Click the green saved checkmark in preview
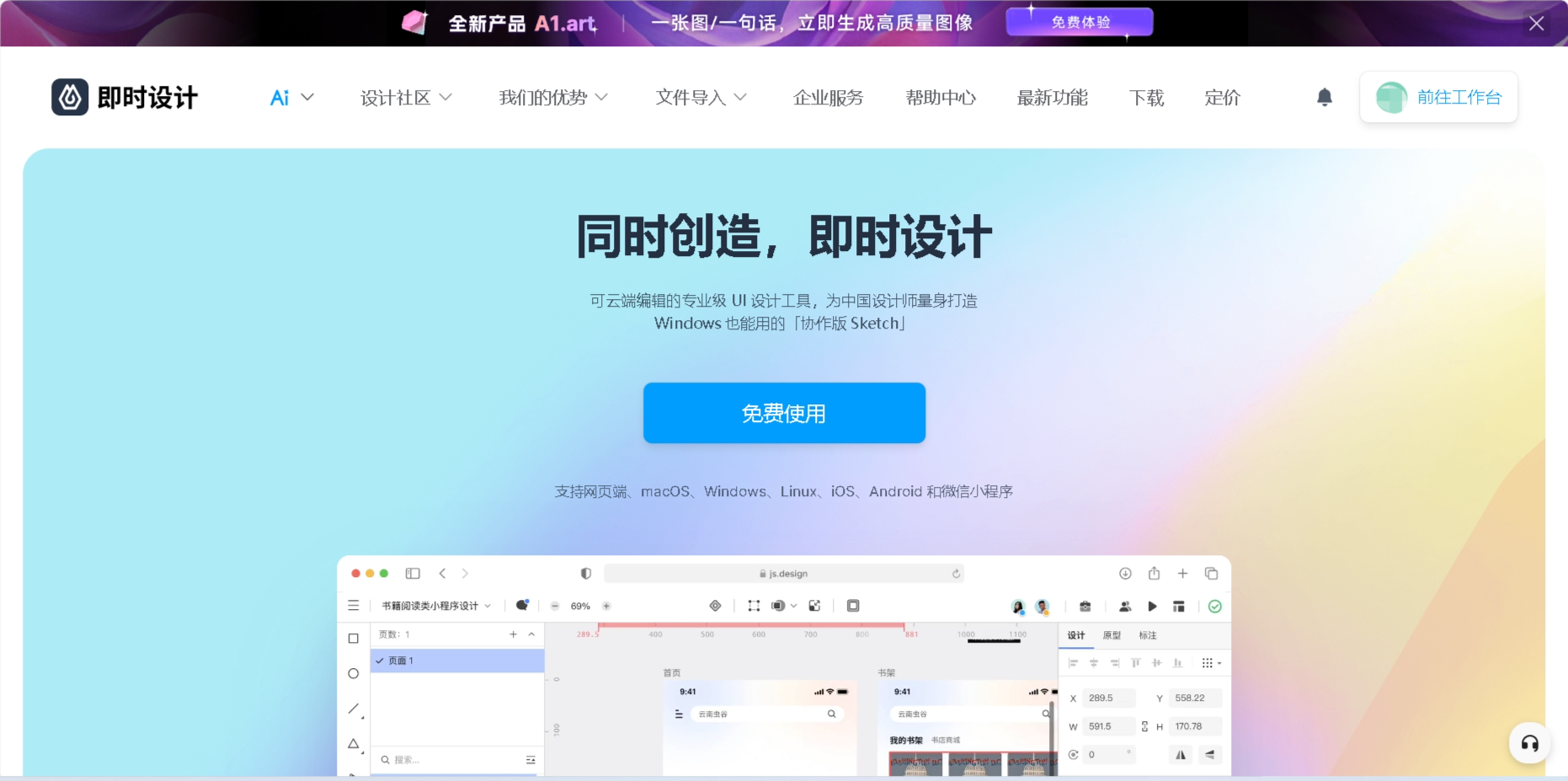The image size is (1568, 781). [x=1214, y=606]
